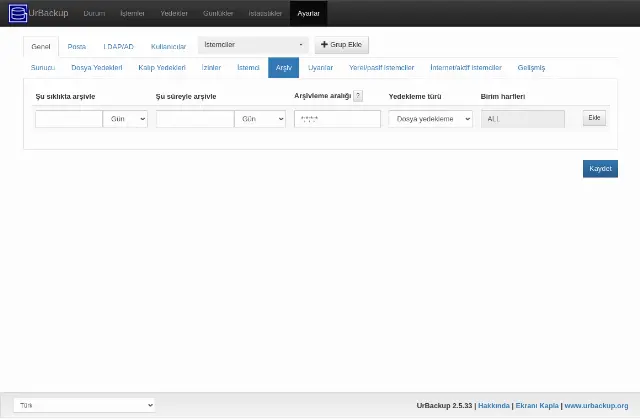The width and height of the screenshot is (640, 420).
Task: Click the Ekranı Kapla link
Action: [537, 406]
